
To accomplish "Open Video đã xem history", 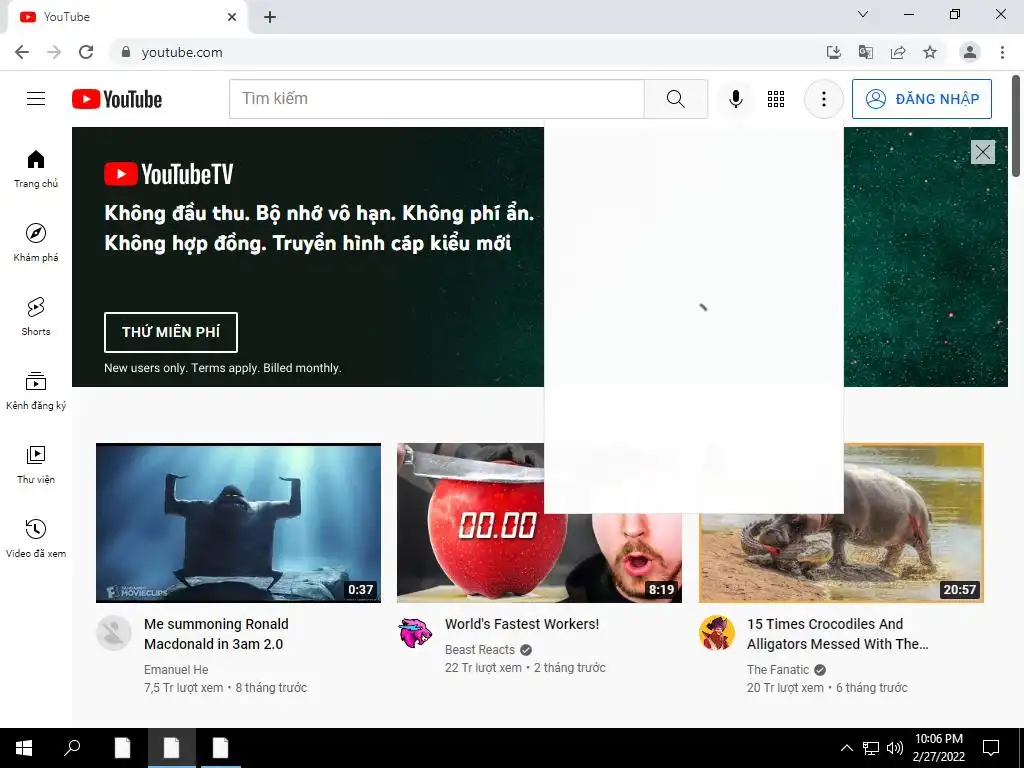I will pyautogui.click(x=36, y=538).
